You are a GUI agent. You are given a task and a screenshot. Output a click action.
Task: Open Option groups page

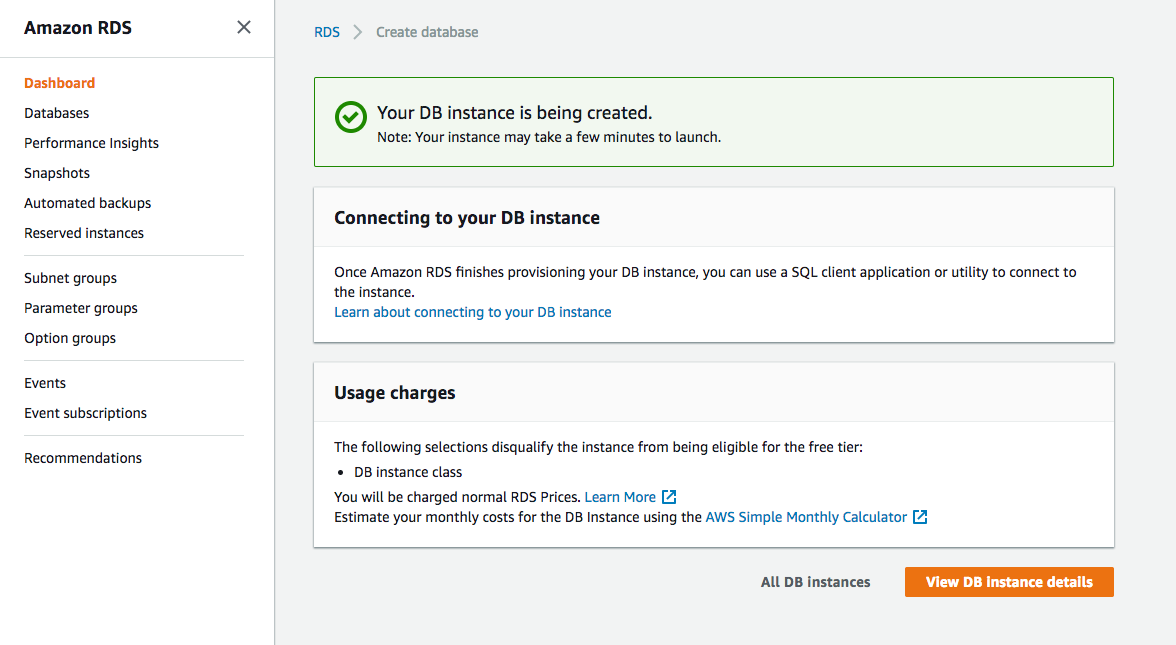point(70,338)
